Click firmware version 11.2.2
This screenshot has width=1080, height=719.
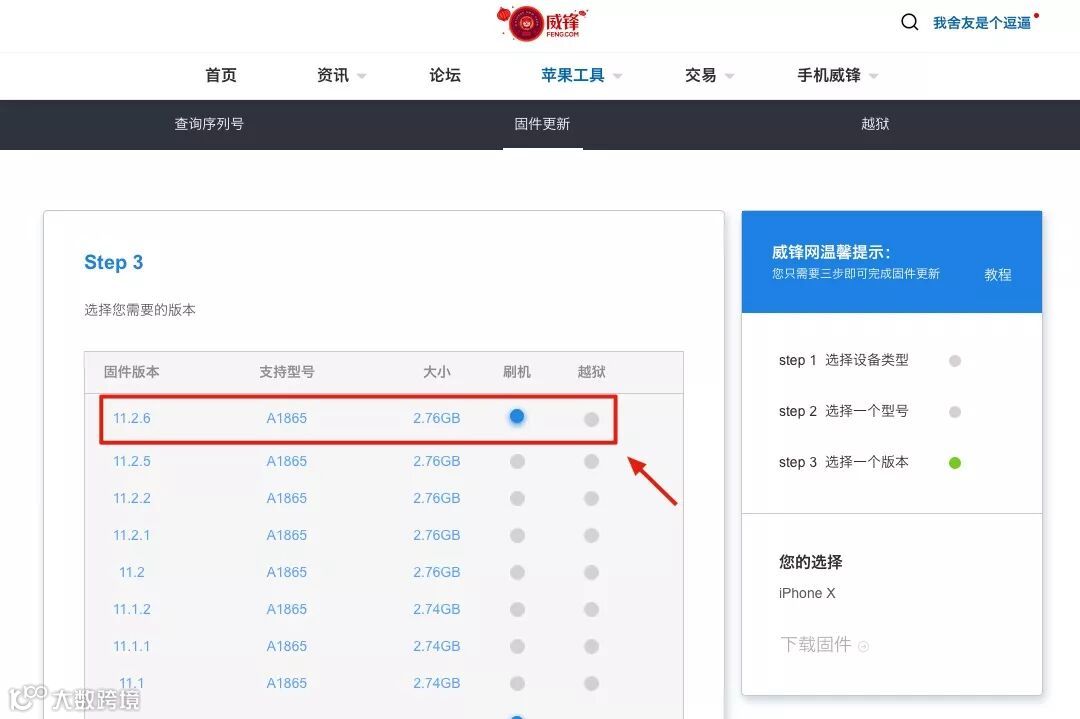coord(132,499)
